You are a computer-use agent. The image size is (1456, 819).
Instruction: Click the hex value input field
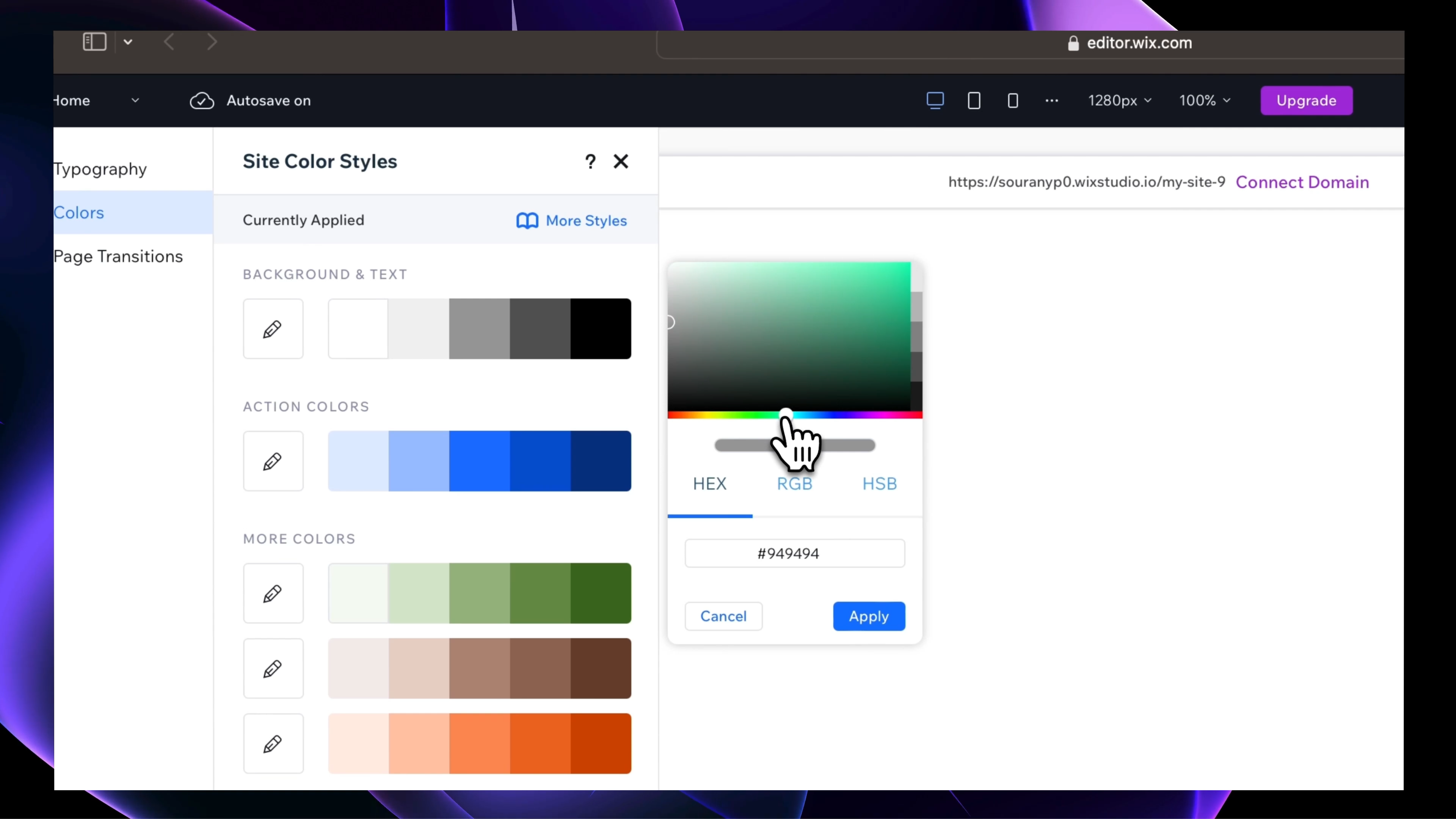794,553
